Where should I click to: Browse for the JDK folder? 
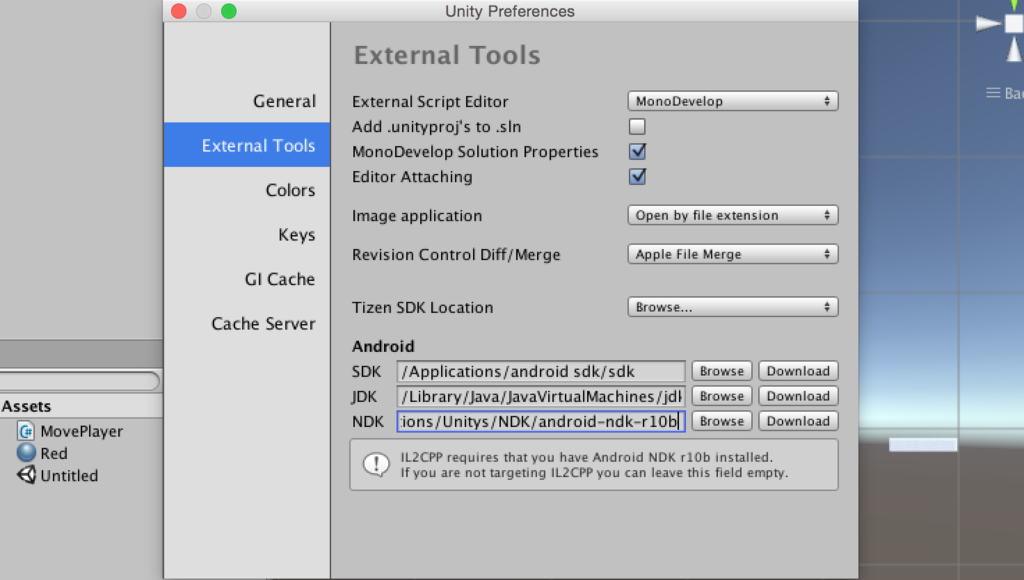click(x=722, y=396)
